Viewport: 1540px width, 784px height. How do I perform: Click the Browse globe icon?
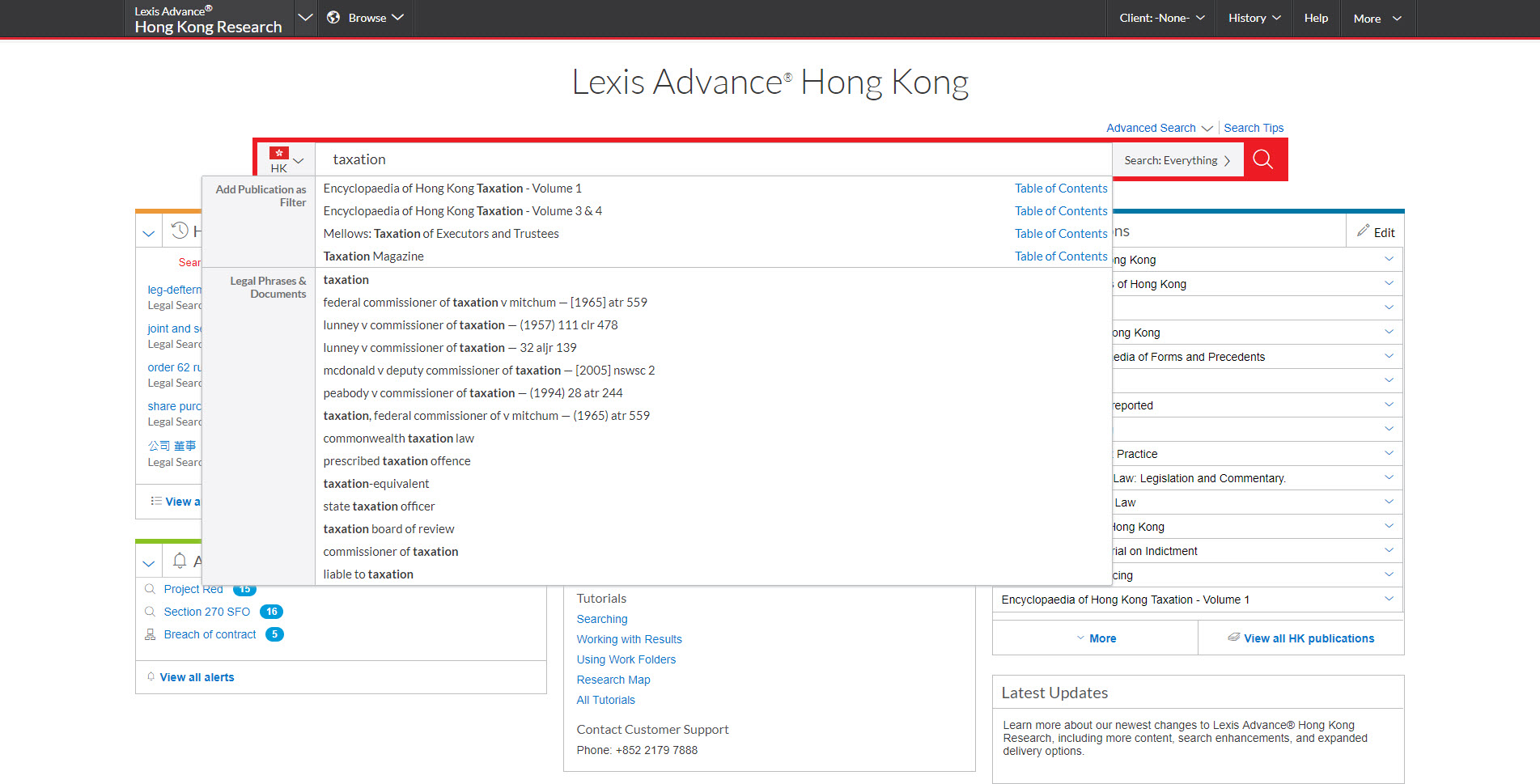coord(333,18)
